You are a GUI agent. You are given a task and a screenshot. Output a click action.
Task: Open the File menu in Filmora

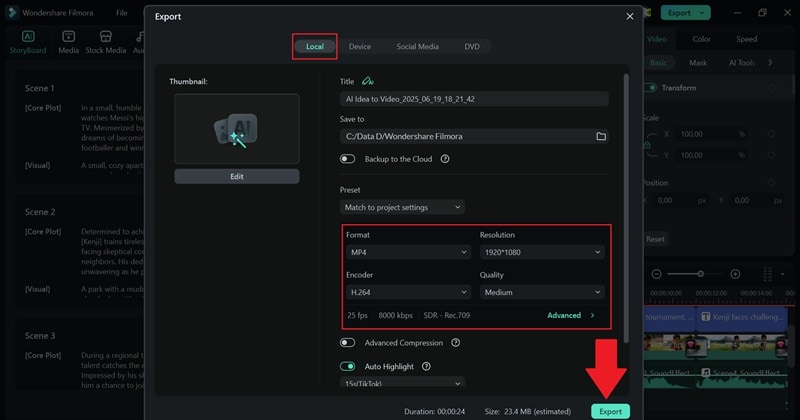[x=121, y=13]
